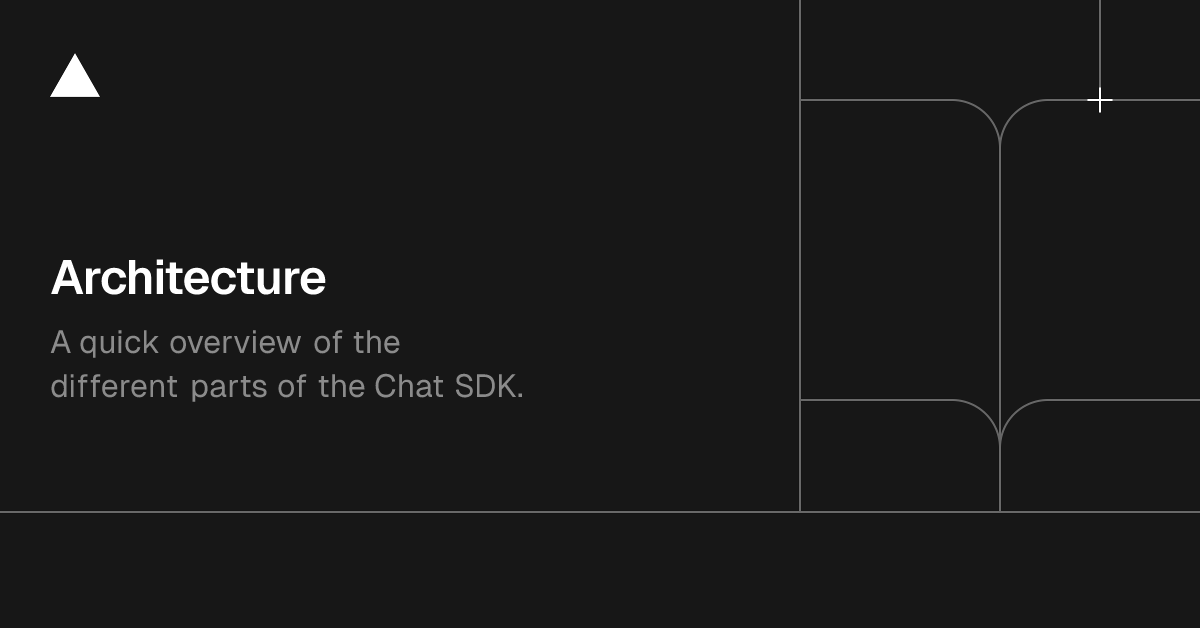
Task: Click the long horizontal divider line
Action: pyautogui.click(x=400, y=512)
